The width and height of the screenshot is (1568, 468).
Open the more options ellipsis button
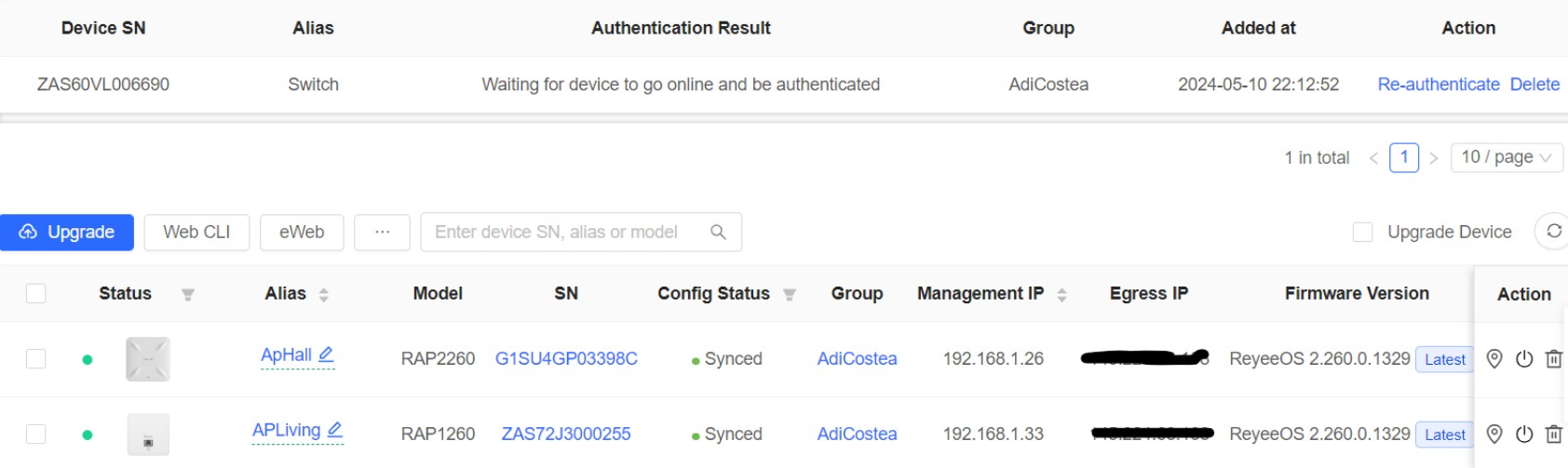click(382, 232)
